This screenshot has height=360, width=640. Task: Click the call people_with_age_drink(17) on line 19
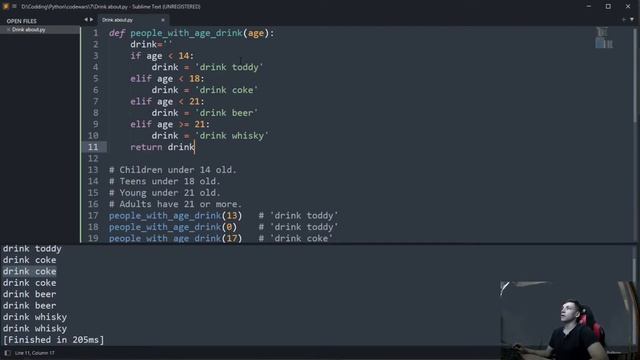pyautogui.click(x=176, y=238)
